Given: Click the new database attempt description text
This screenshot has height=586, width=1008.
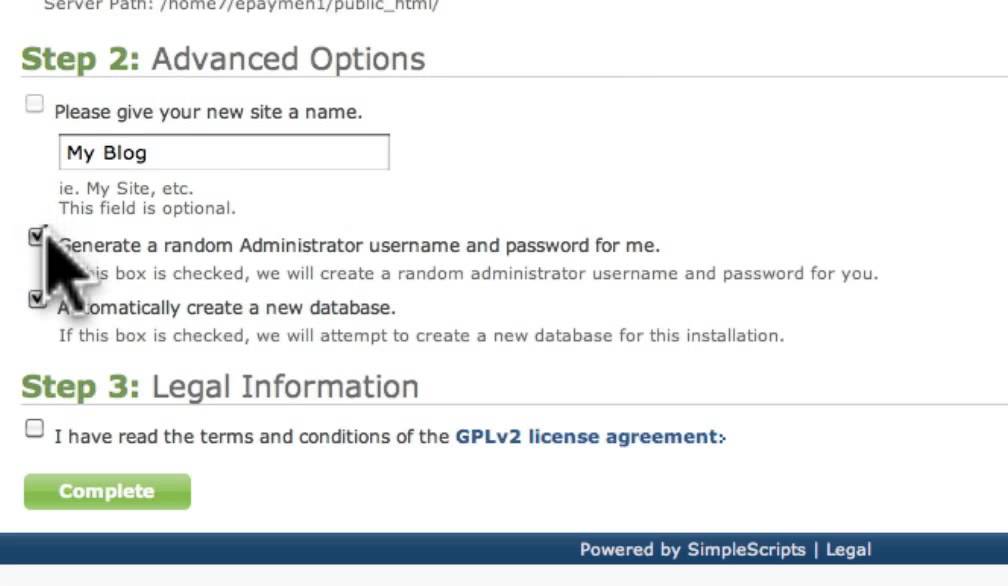Looking at the screenshot, I should 420,335.
